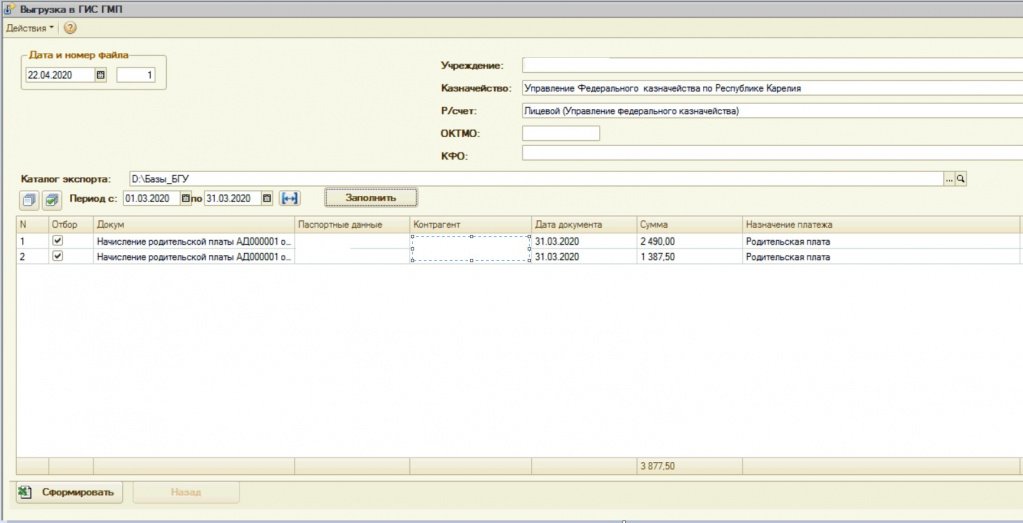Check all rows with green-check icon
This screenshot has width=1023, height=523.
click(x=52, y=199)
